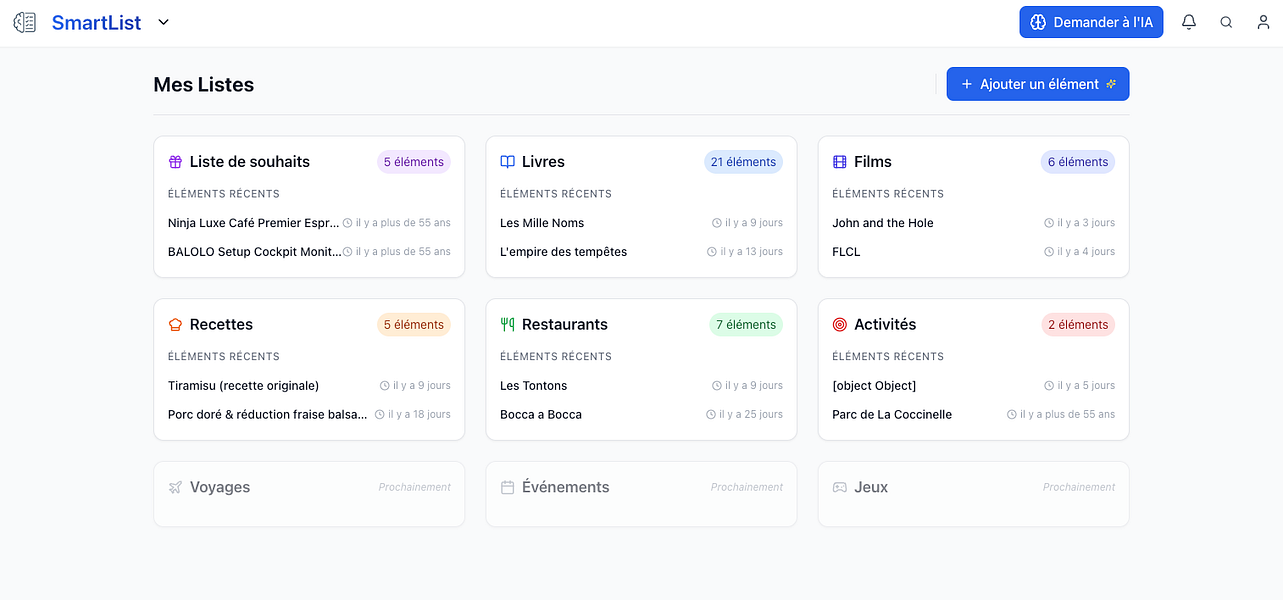Select the cutlery icon on Restaurants card

coord(506,324)
